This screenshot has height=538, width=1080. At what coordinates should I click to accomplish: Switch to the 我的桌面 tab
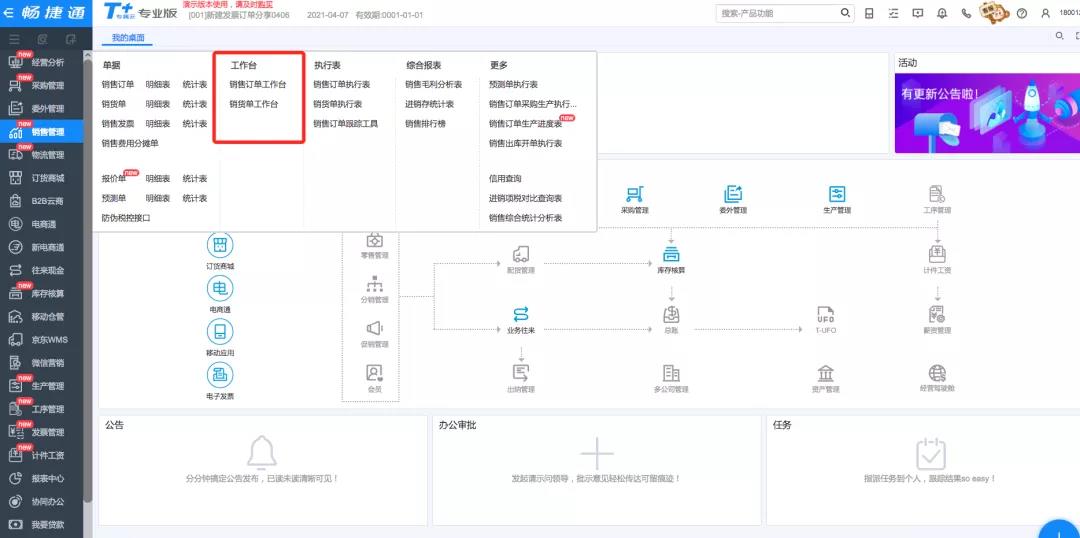(x=127, y=38)
